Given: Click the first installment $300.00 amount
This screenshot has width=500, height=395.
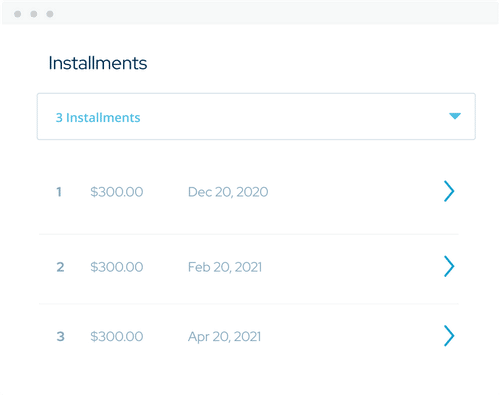Looking at the screenshot, I should 117,192.
